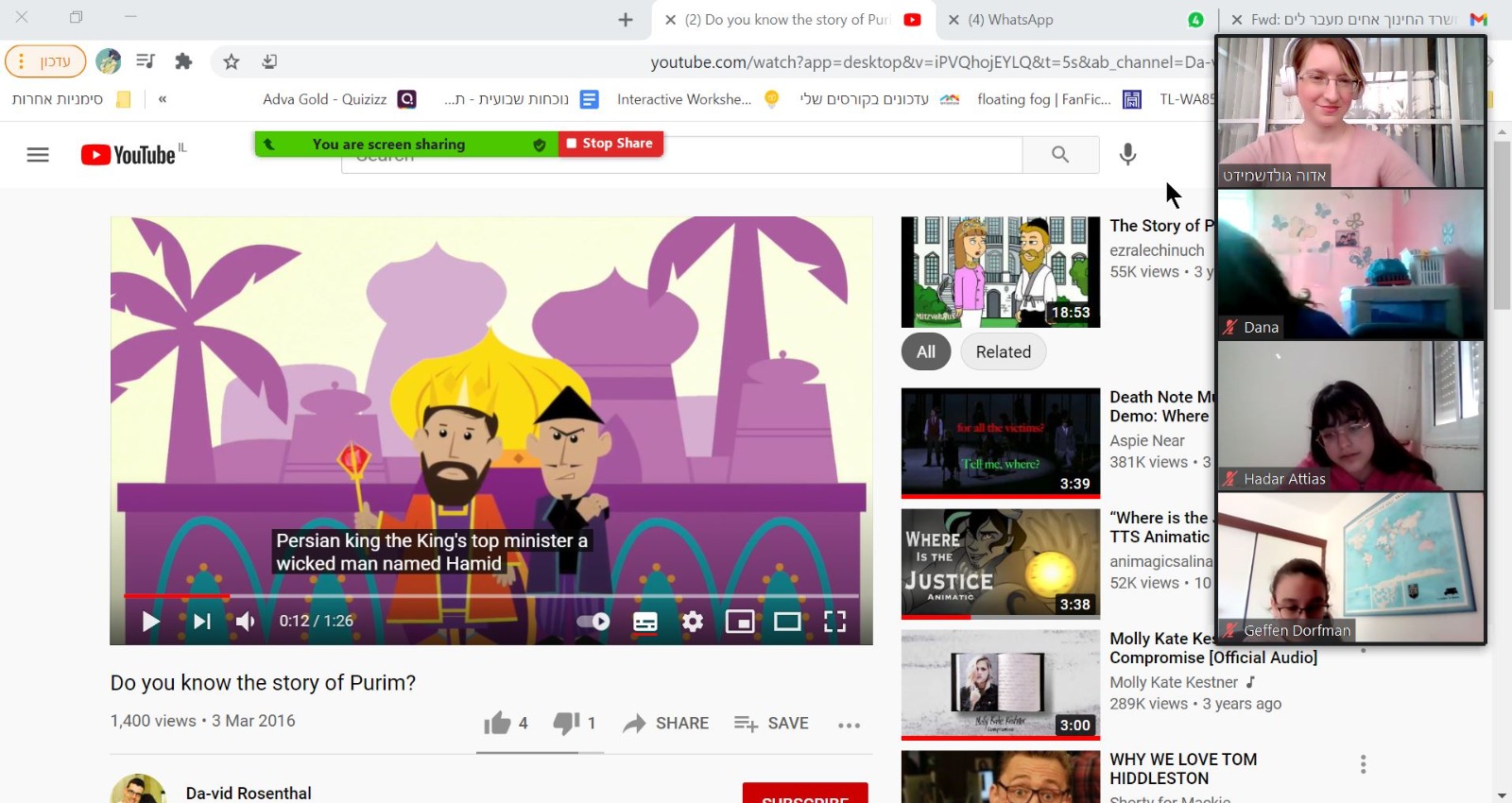1512x803 pixels.
Task: Open Where is the Justice animatic thumbnail
Action: point(1001,564)
